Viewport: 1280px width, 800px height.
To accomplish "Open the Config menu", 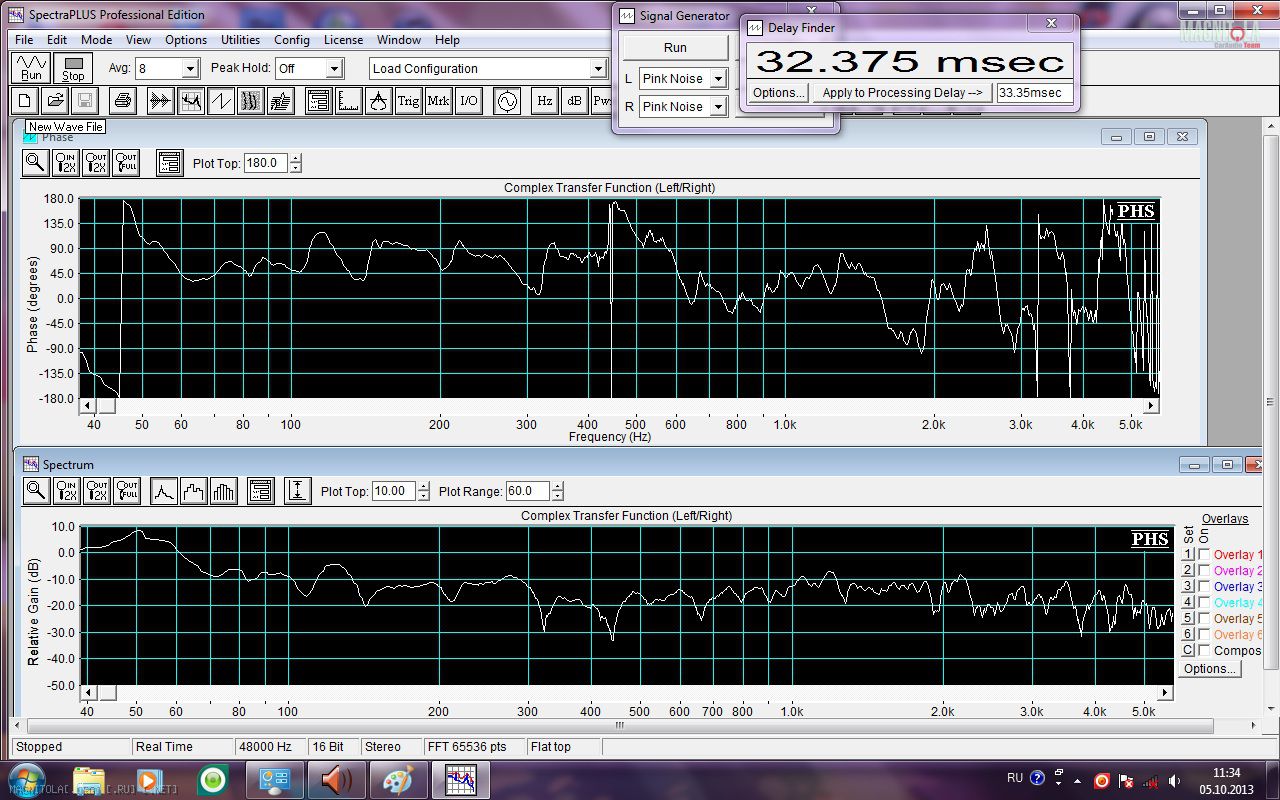I will 292,40.
